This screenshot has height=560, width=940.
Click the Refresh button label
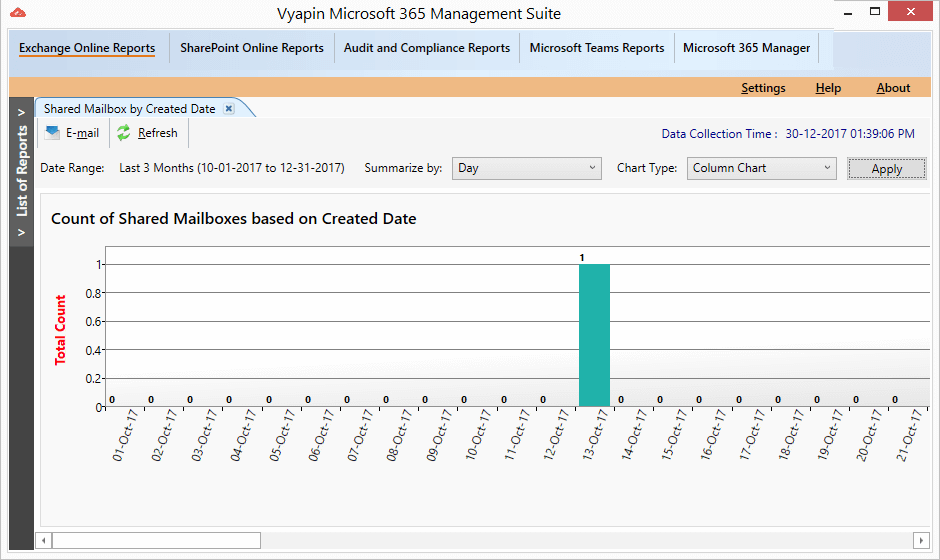pos(158,133)
